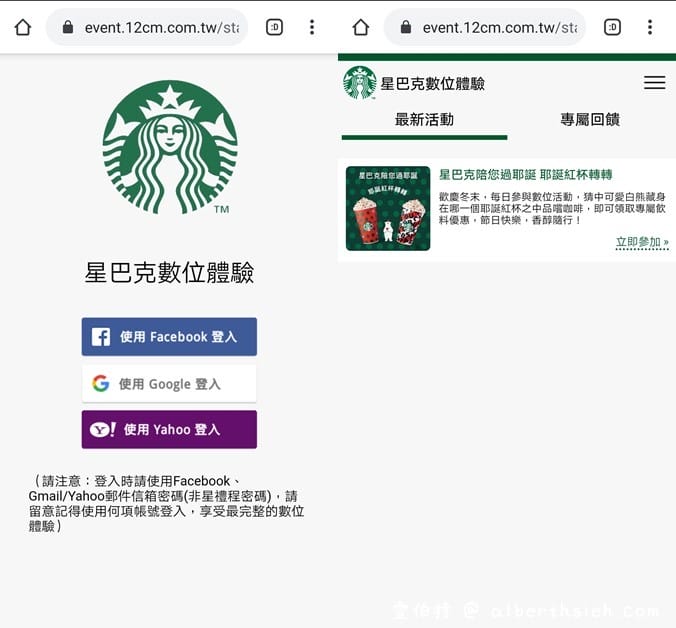Viewport: 676px width, 628px height.
Task: Log in with the Facebook button
Action: (x=169, y=337)
